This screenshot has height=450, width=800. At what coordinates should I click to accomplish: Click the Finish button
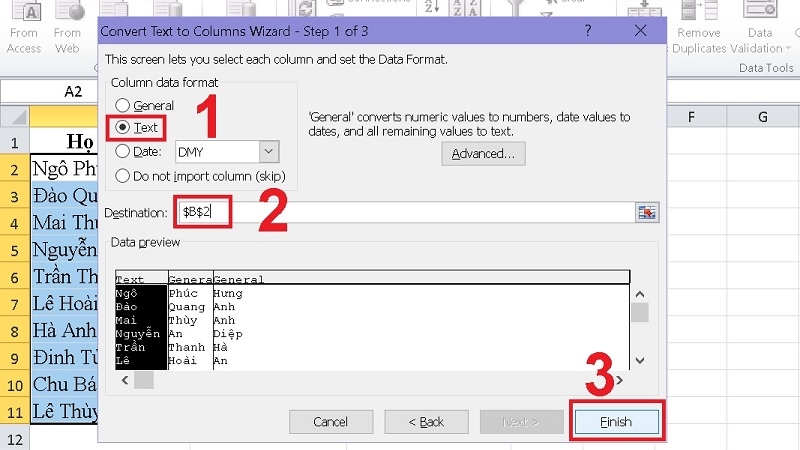pyautogui.click(x=616, y=422)
